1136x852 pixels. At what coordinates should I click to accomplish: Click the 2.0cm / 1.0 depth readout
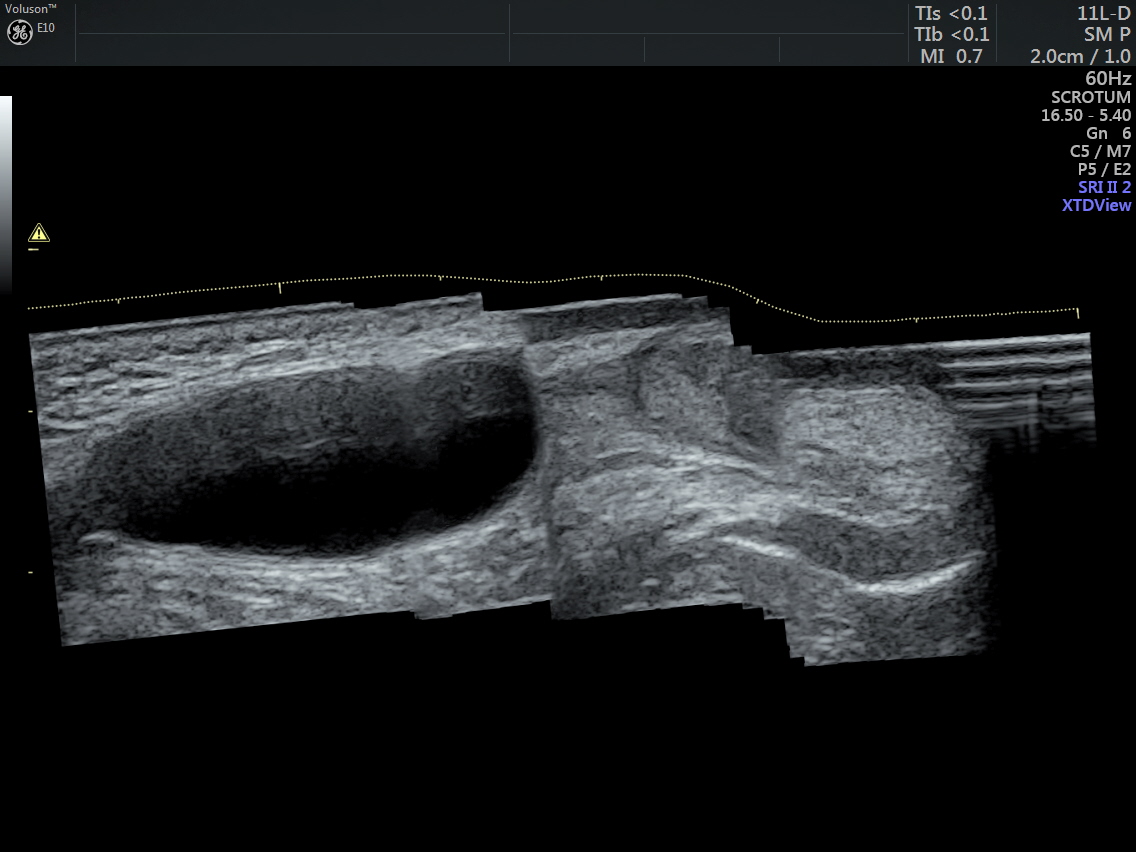point(1080,56)
